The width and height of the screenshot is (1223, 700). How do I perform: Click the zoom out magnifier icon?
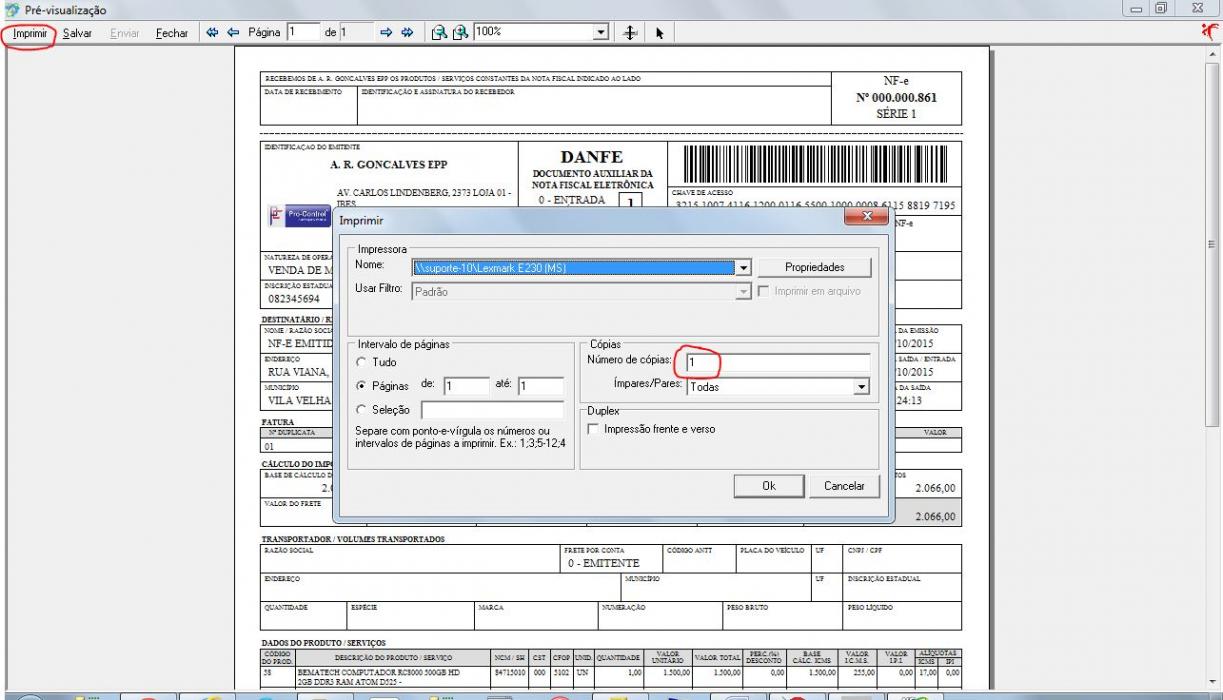[439, 32]
